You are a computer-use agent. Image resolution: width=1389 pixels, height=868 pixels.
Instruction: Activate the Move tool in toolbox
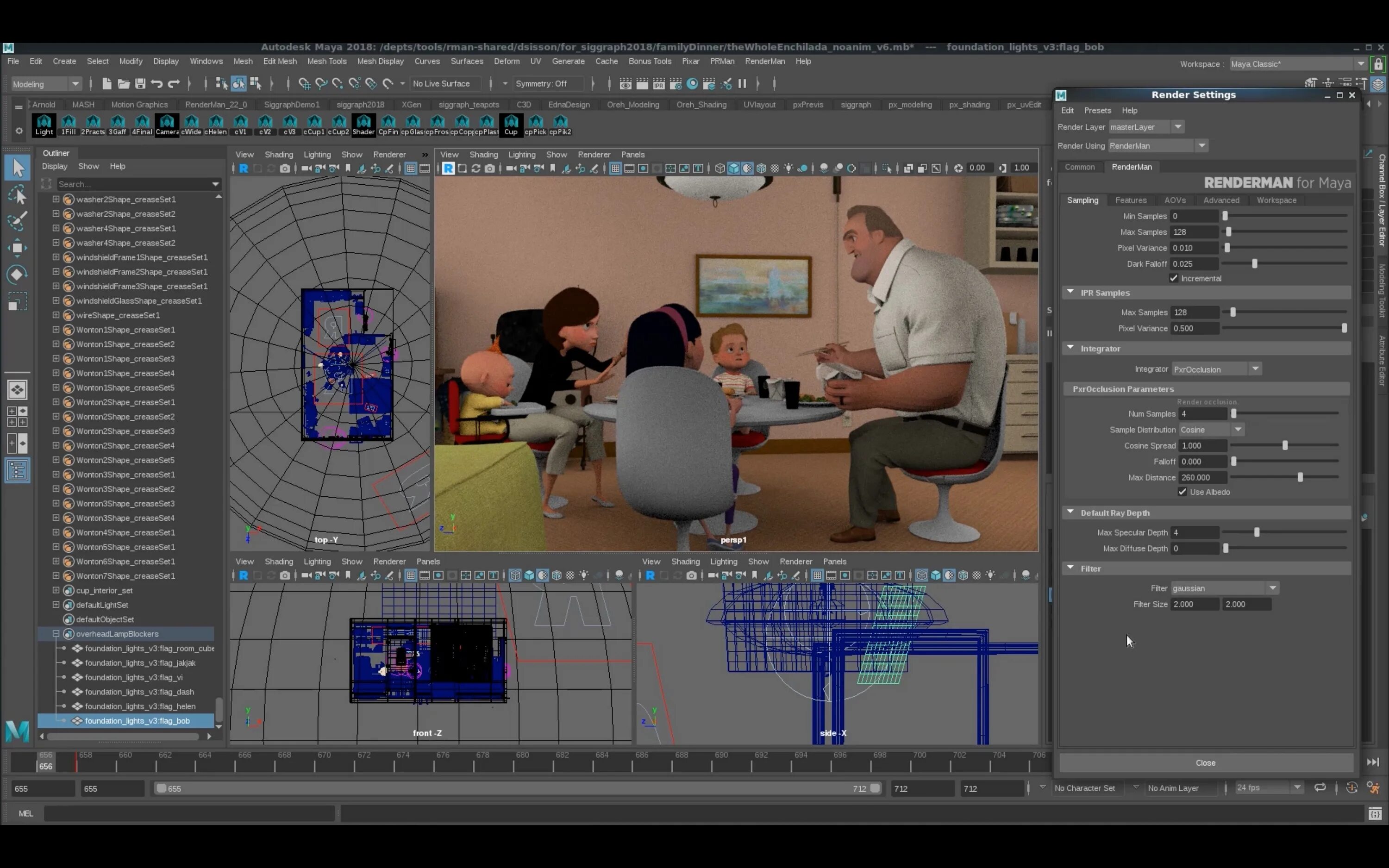pyautogui.click(x=17, y=247)
